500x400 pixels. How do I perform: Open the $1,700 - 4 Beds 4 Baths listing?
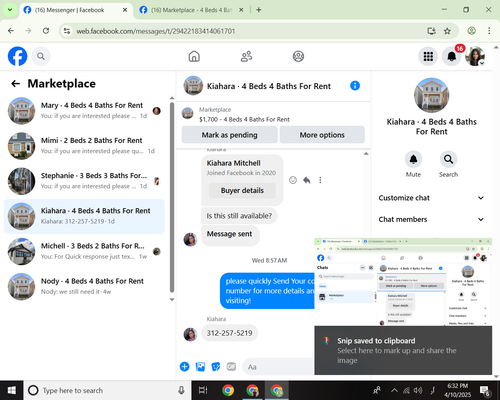click(244, 119)
